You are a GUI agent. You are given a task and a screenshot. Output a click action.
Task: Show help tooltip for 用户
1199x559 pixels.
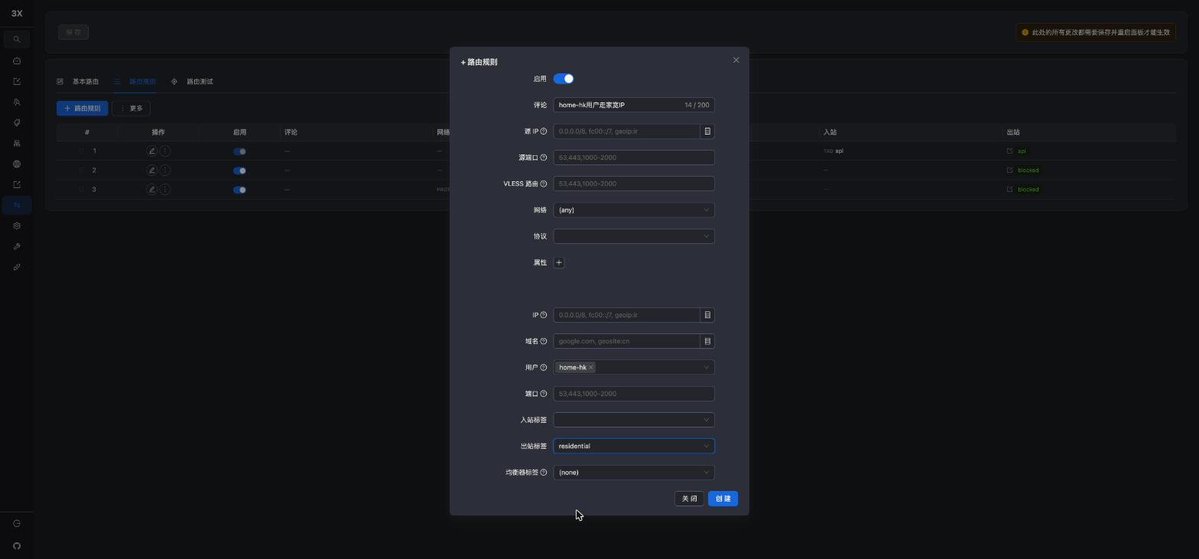544,367
